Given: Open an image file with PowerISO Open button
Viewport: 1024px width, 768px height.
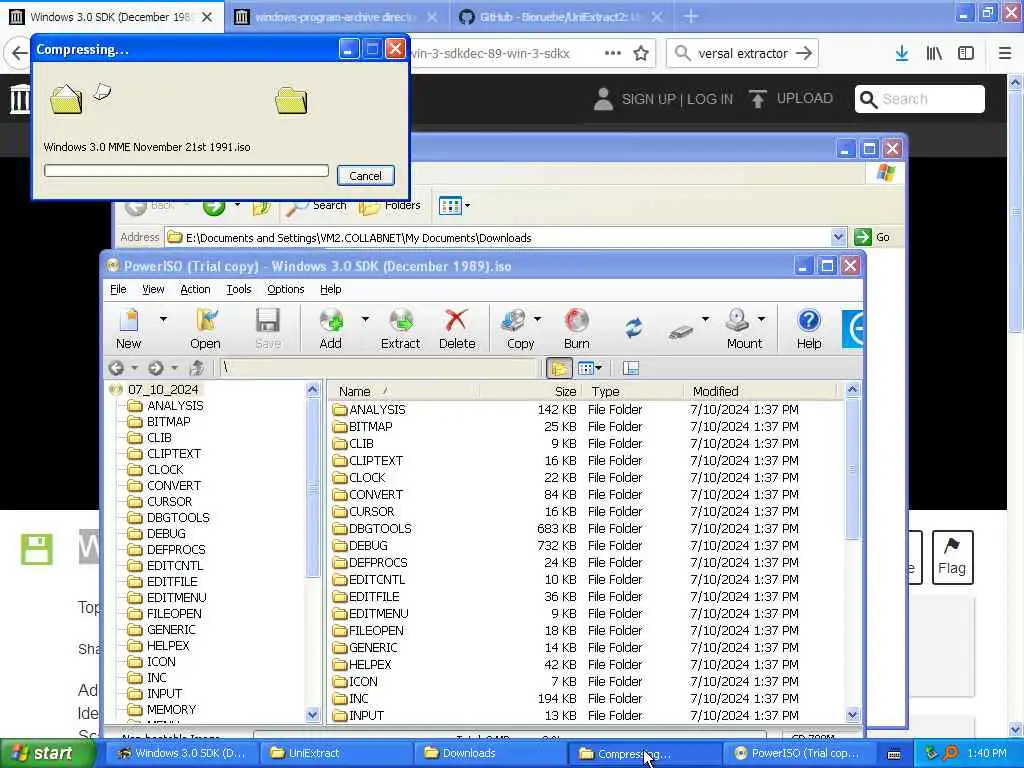Looking at the screenshot, I should 205,328.
